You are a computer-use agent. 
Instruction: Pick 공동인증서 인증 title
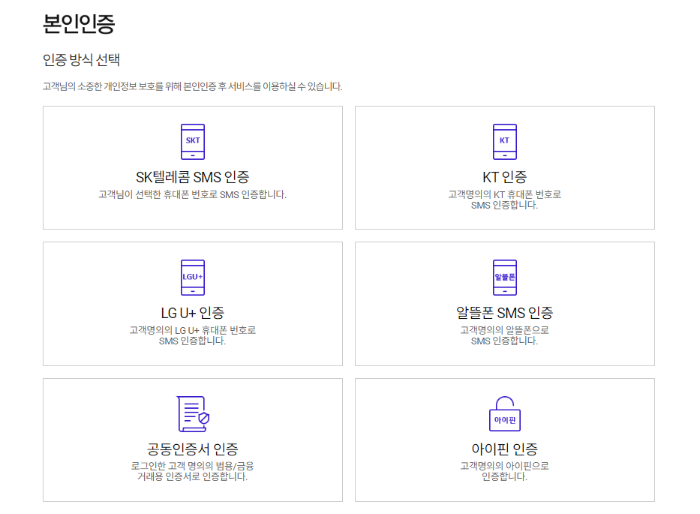click(x=192, y=449)
